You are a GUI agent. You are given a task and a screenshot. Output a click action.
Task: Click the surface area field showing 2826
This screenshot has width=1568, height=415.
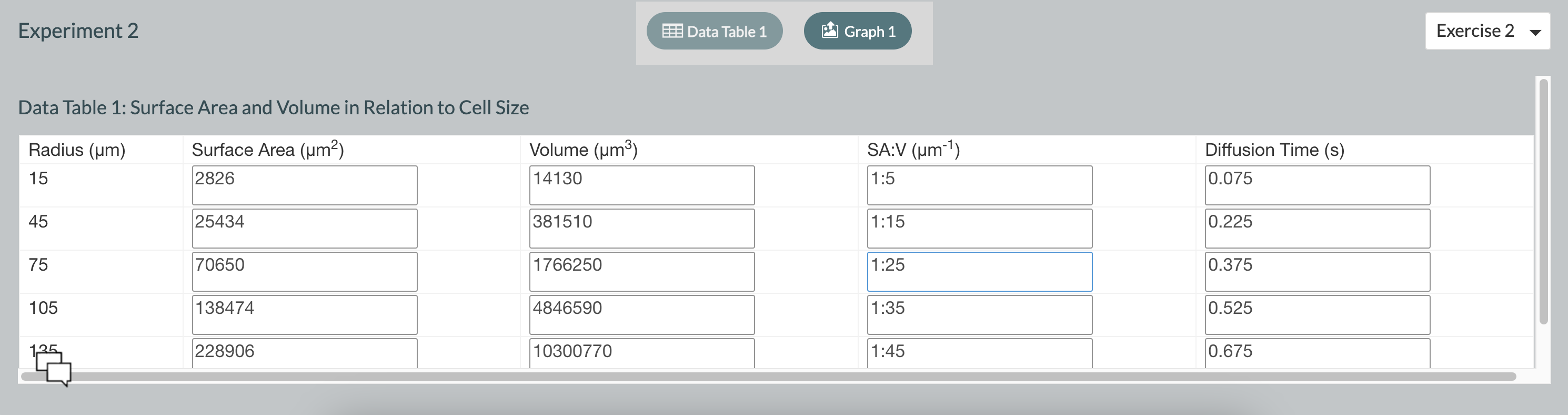[x=304, y=185]
